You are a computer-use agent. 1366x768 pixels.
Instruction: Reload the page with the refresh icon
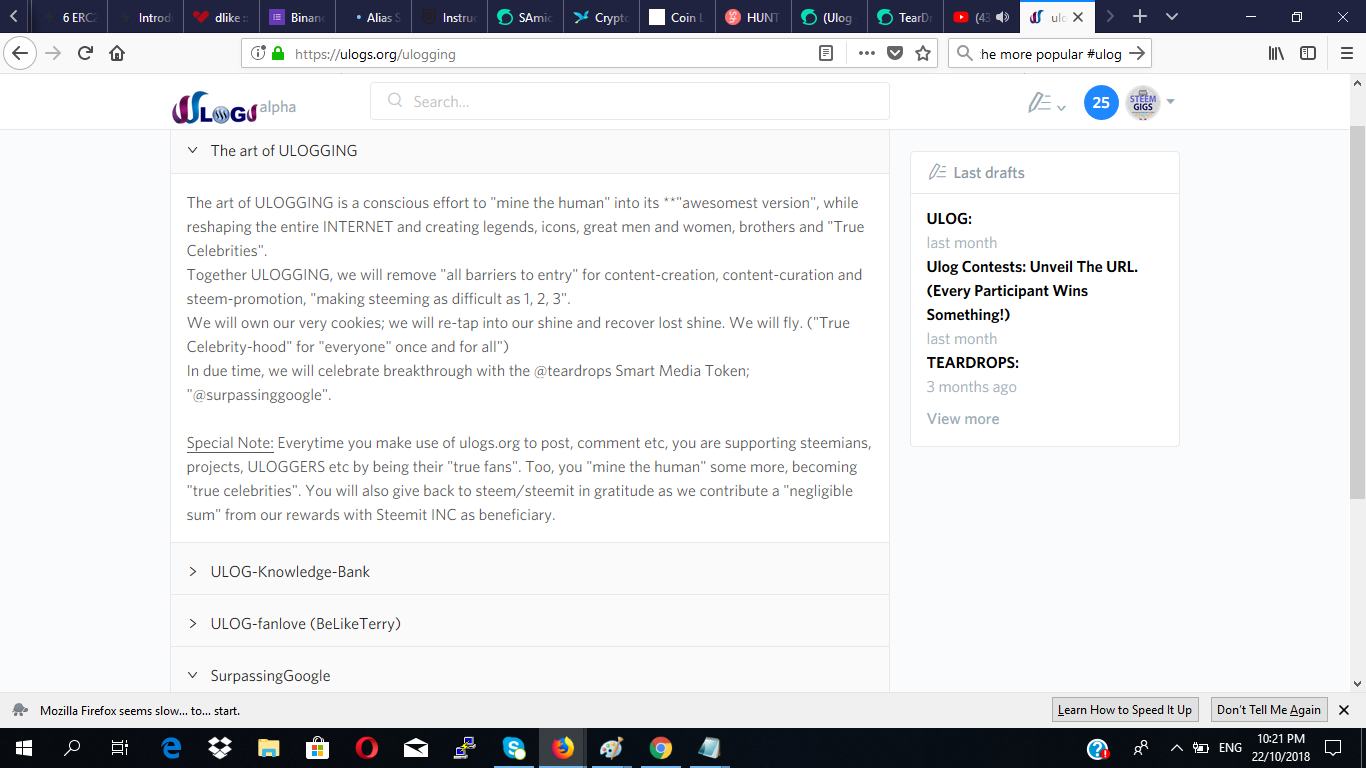click(85, 54)
